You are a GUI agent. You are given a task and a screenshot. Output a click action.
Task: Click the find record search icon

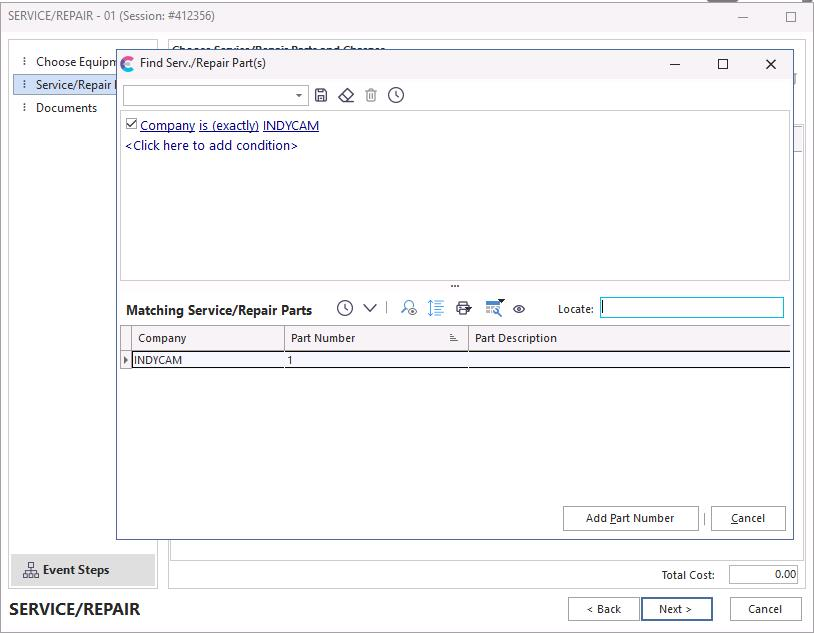pyautogui.click(x=409, y=308)
